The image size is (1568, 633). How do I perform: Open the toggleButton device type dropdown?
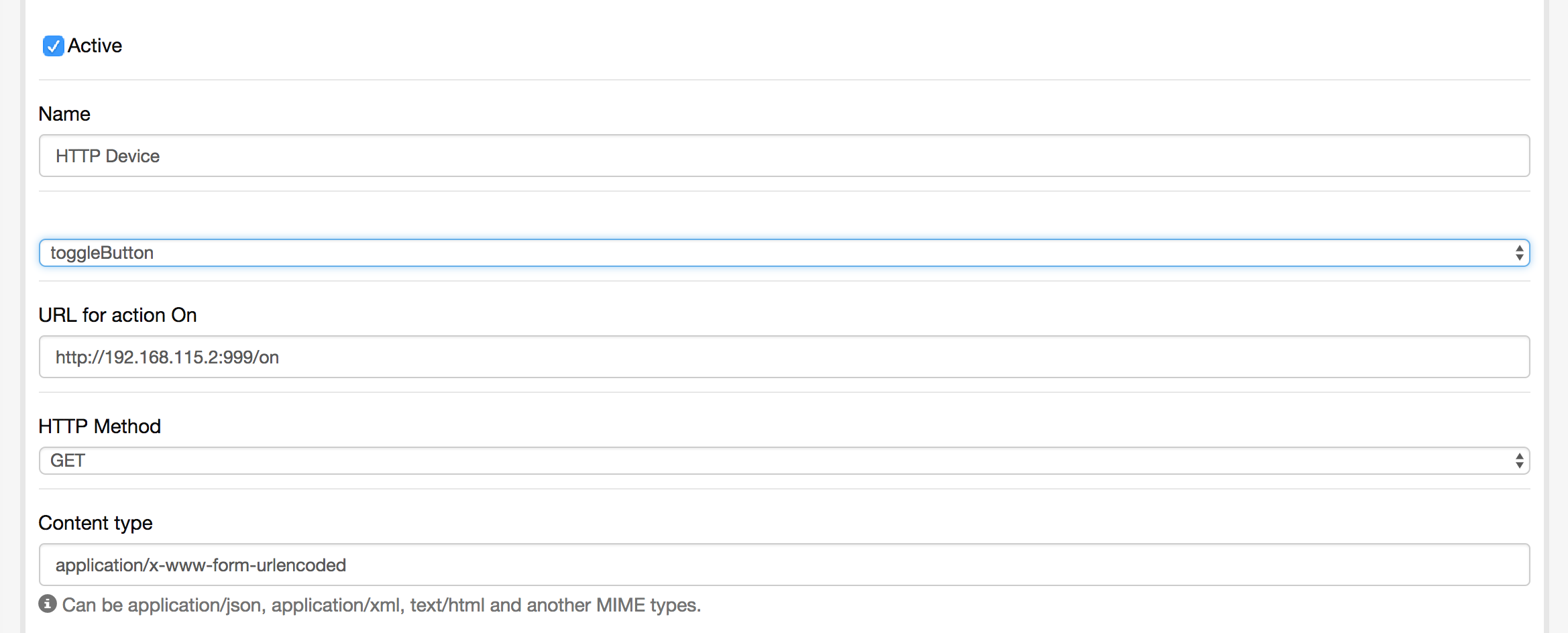pyautogui.click(x=783, y=253)
